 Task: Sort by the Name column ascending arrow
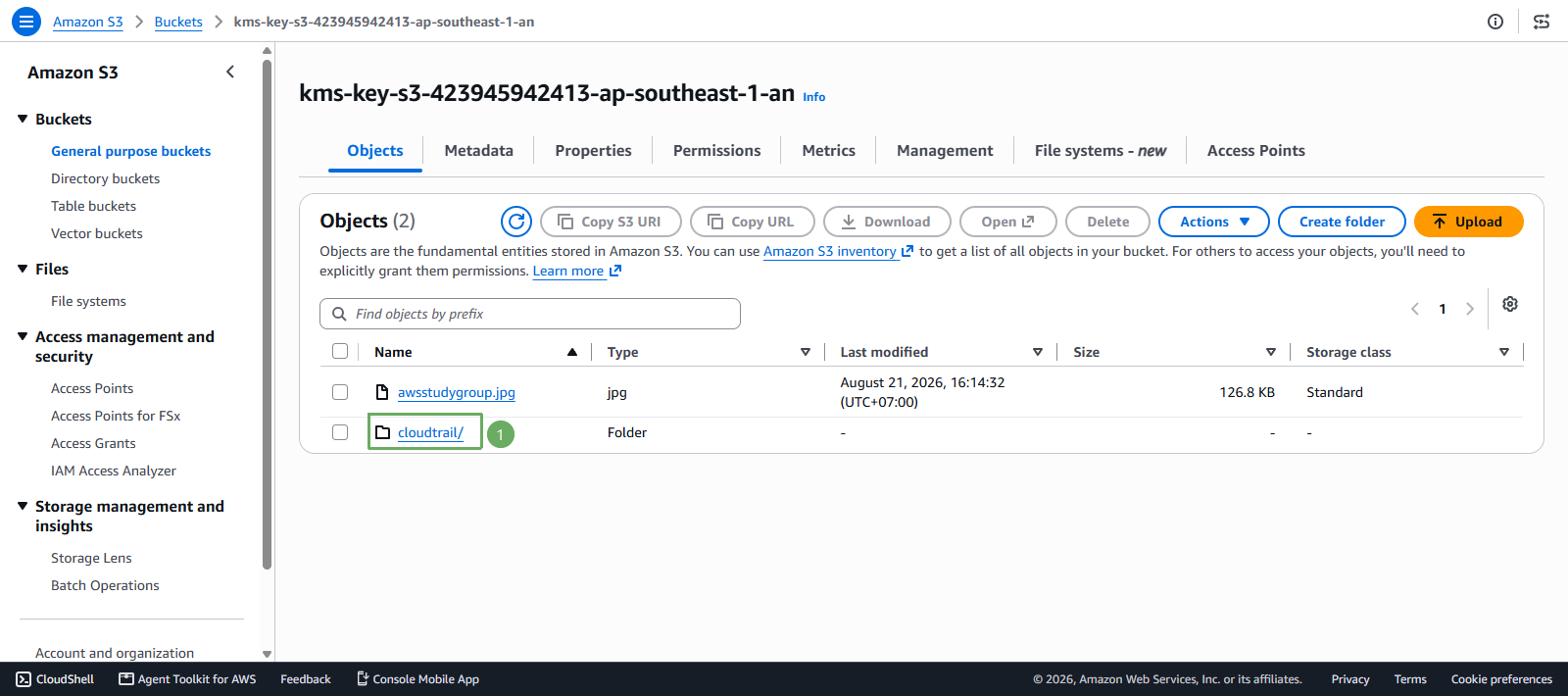coord(572,352)
